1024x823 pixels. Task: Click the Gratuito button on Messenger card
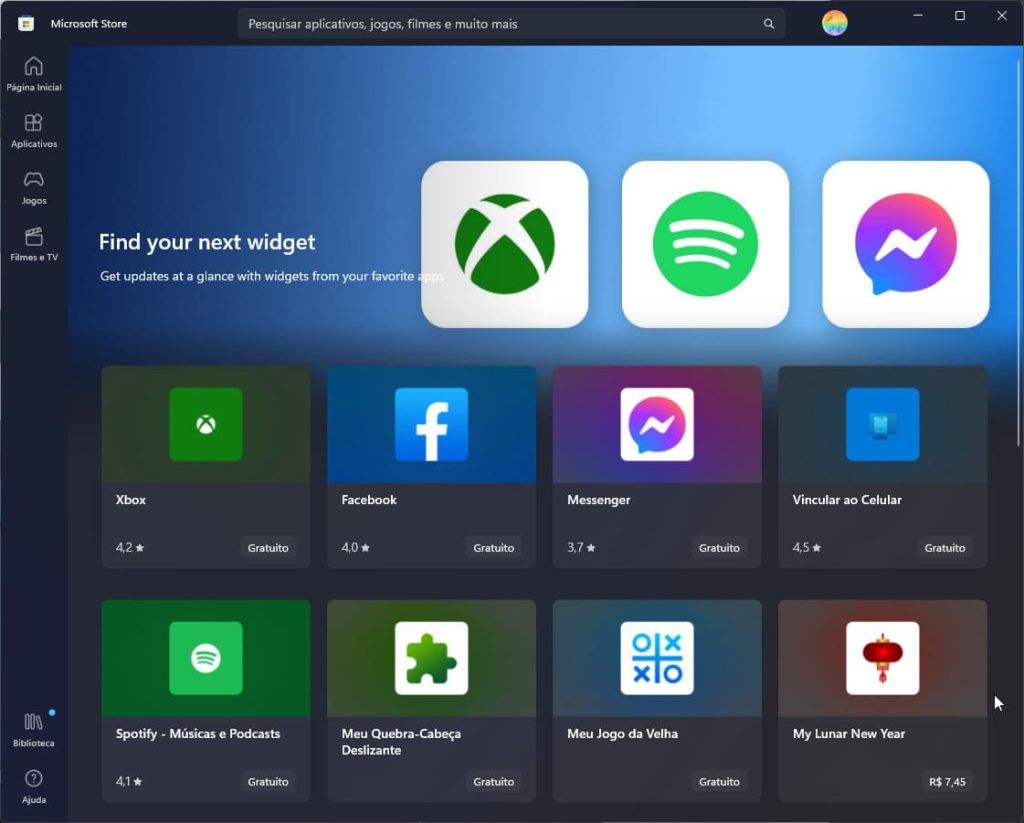coord(719,547)
